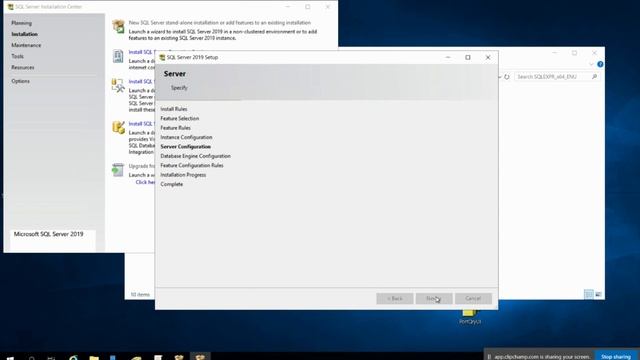The image size is (640, 360).
Task: Click the Upgrade icon in Installation Center
Action: [x=118, y=170]
